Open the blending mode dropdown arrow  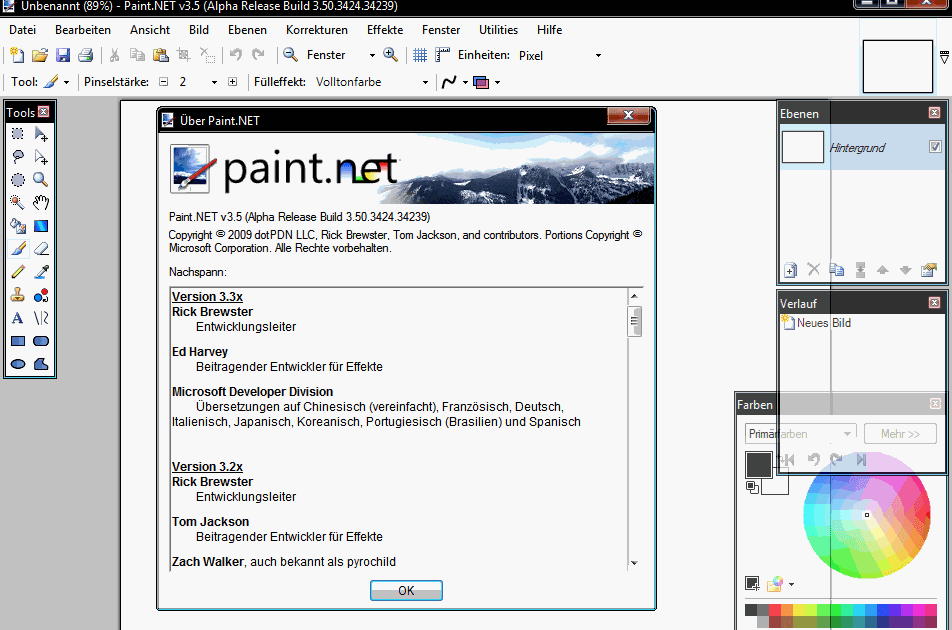(497, 82)
